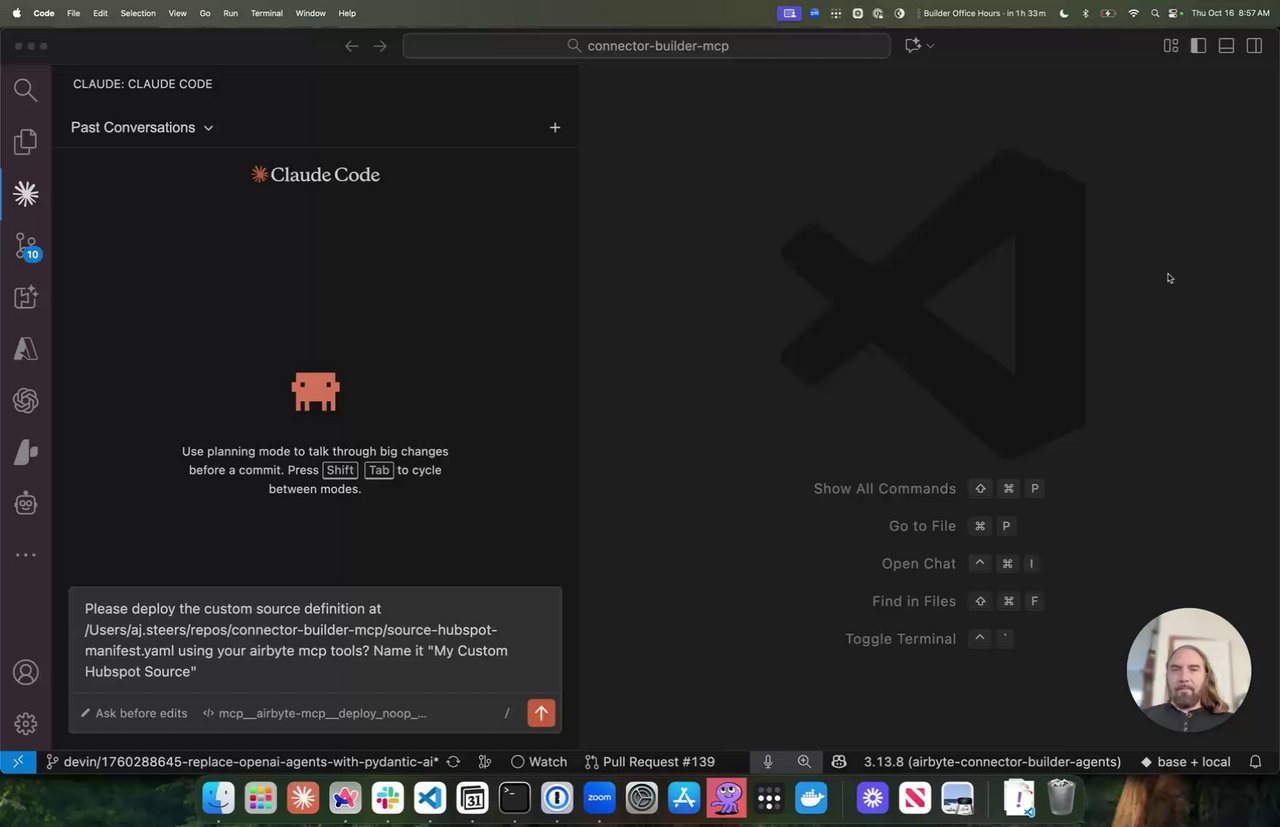
Task: Switch git branch from the devin branch indicator
Action: pos(242,762)
